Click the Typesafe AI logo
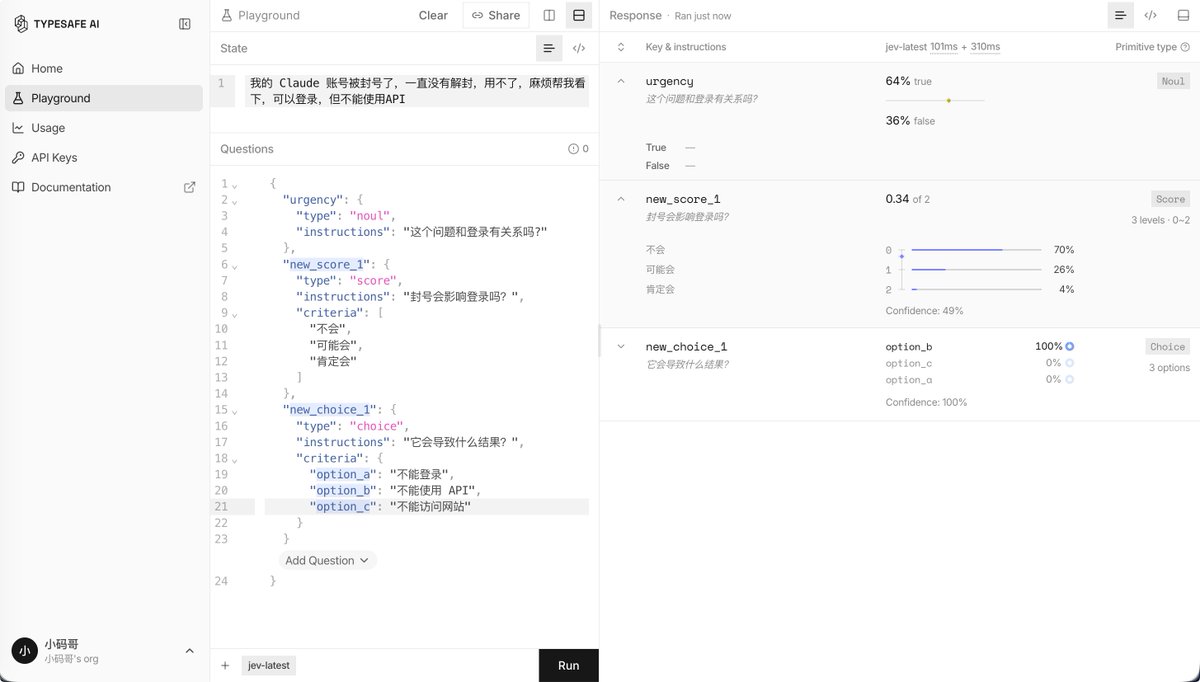The width and height of the screenshot is (1200, 682). tap(21, 24)
